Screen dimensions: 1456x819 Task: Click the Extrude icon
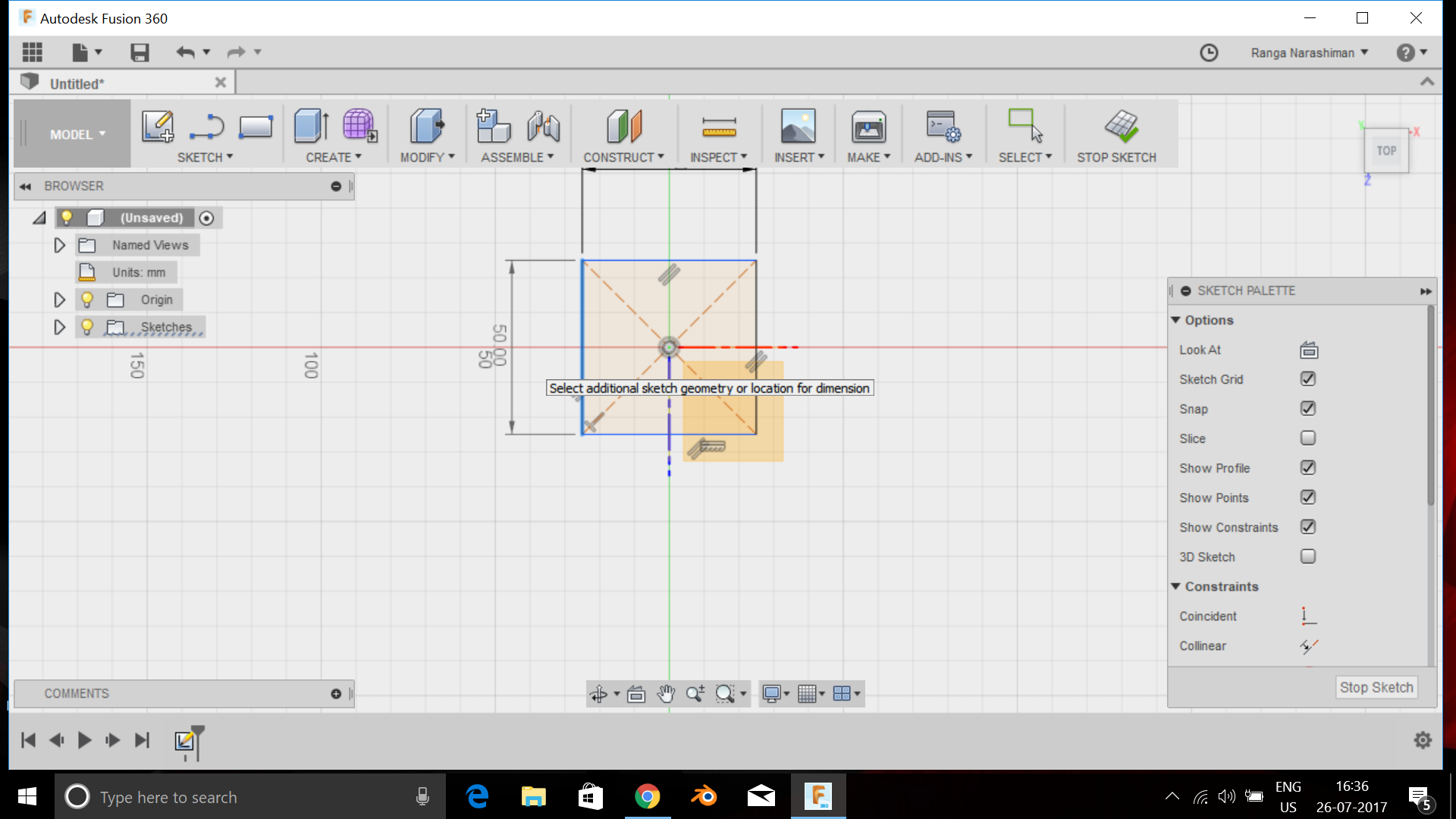pyautogui.click(x=311, y=125)
